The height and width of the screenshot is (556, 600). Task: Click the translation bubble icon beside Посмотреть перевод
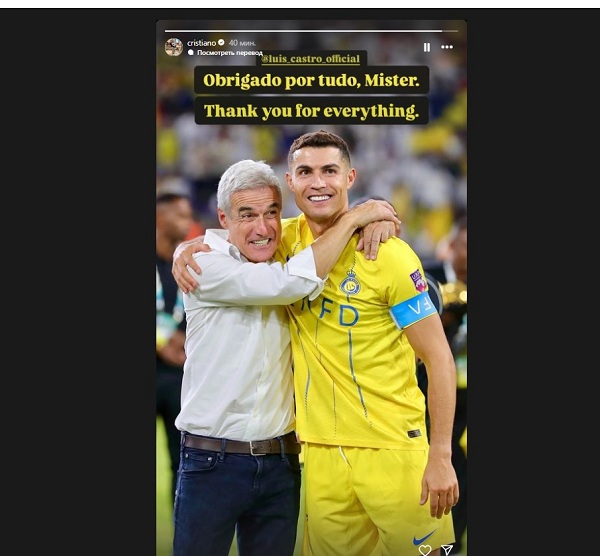(191, 52)
